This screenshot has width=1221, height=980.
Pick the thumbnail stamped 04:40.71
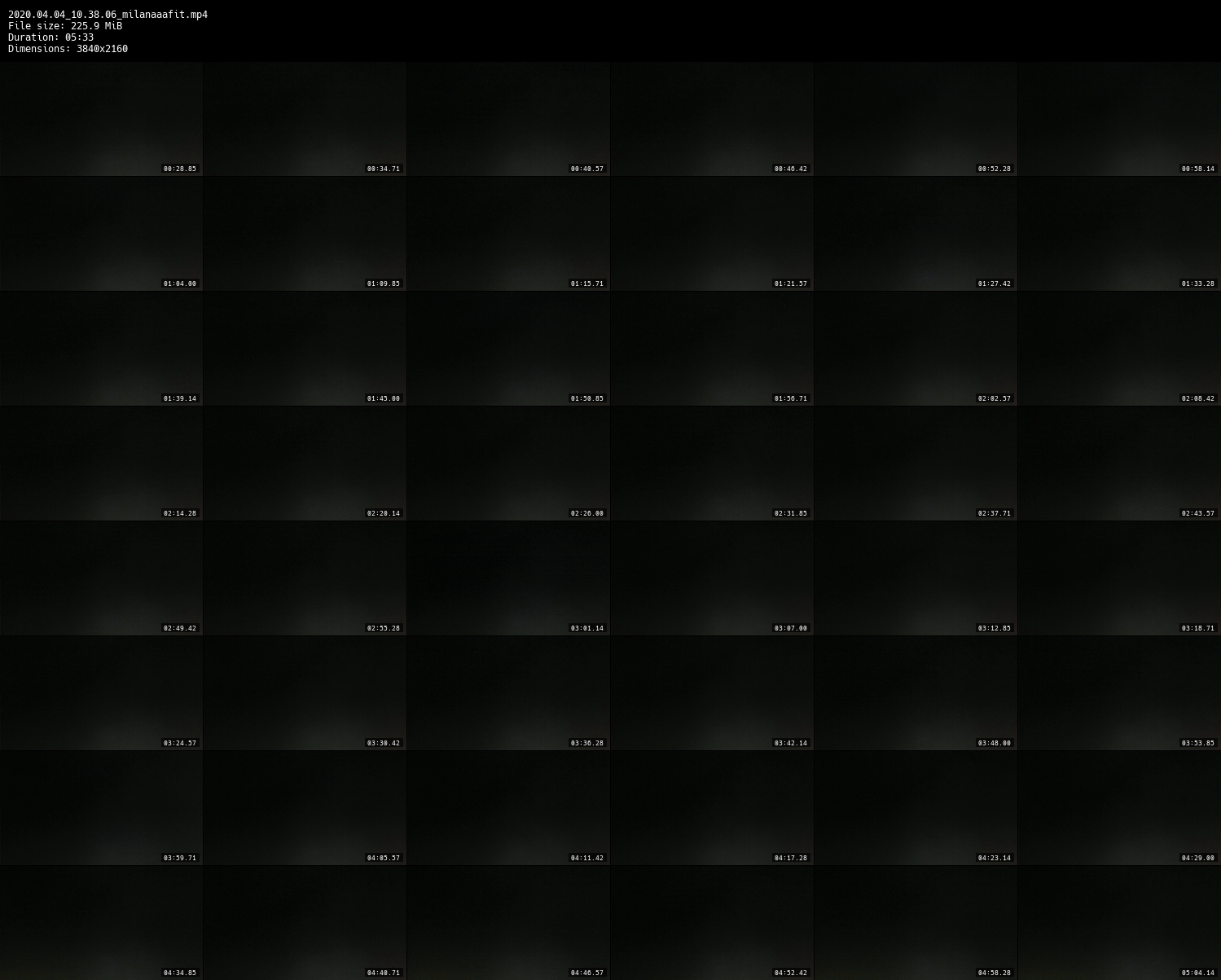305,923
